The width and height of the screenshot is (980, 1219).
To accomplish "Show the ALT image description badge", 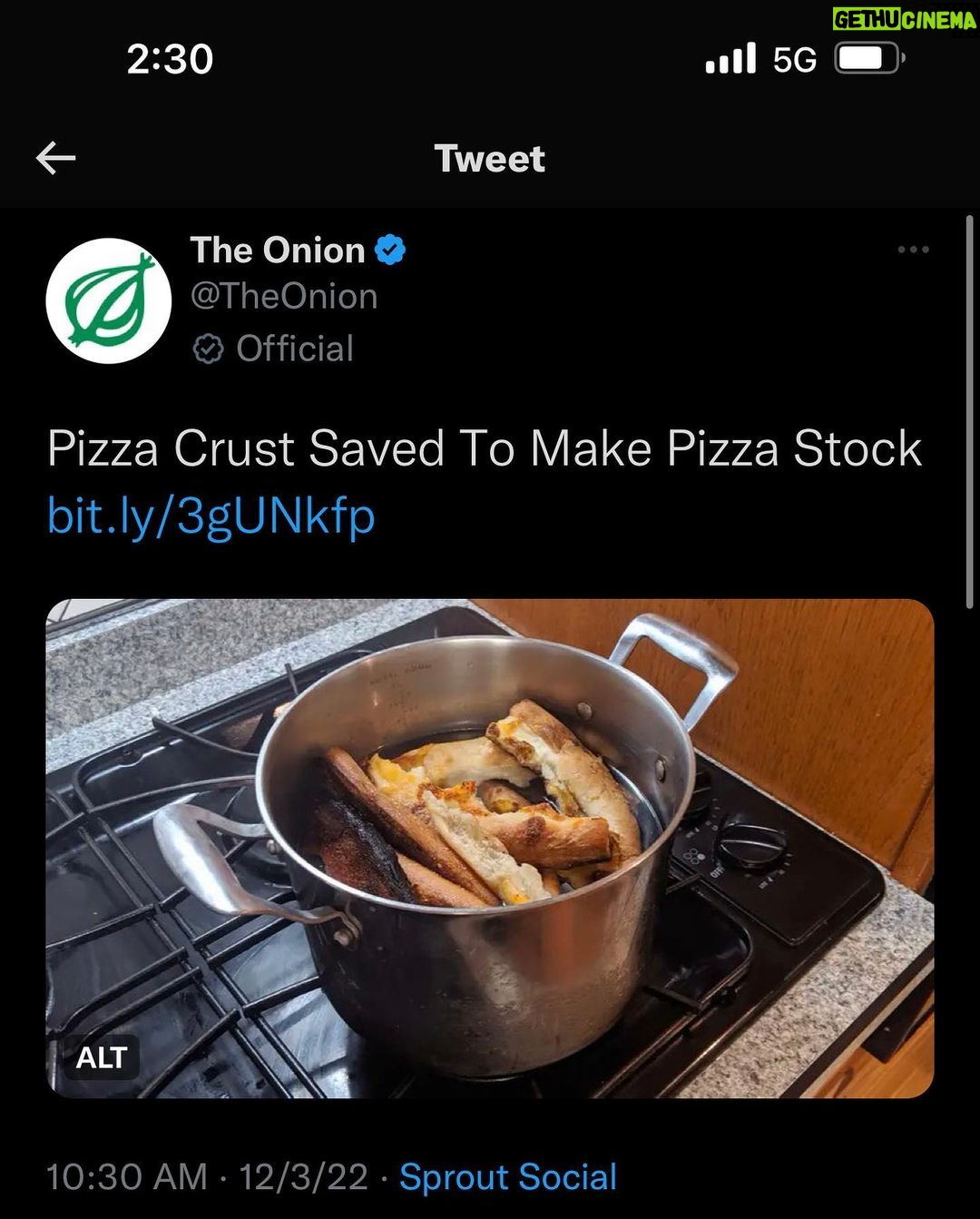I will pyautogui.click(x=101, y=1057).
